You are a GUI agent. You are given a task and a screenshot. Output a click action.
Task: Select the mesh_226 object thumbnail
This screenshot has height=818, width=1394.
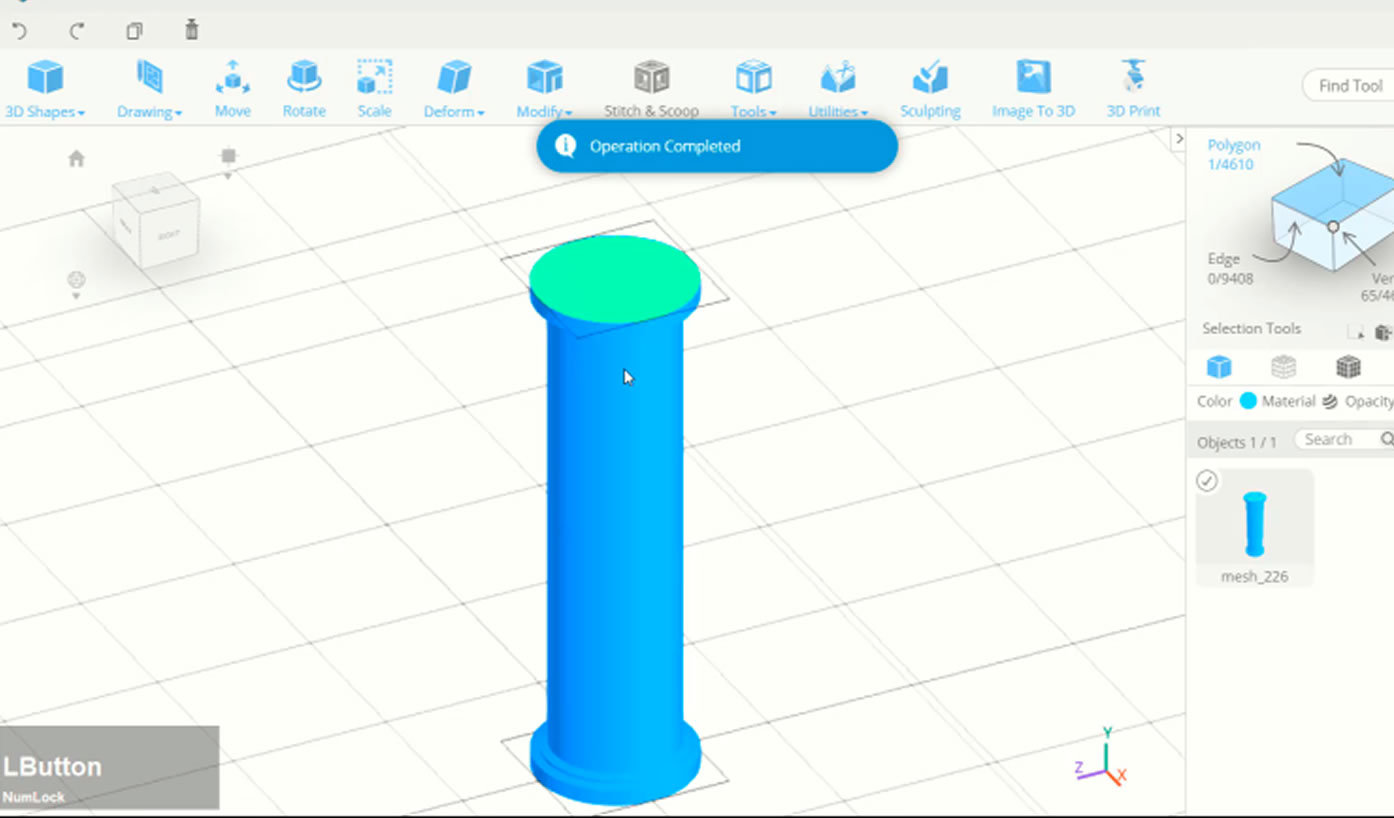point(1254,523)
